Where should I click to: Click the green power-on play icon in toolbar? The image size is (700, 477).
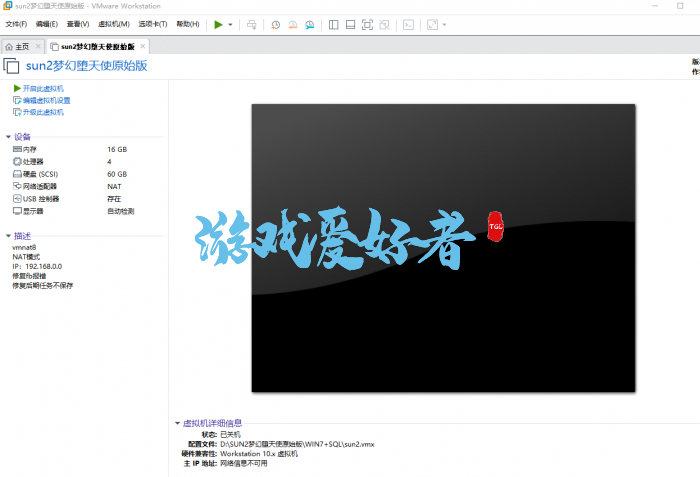point(218,25)
